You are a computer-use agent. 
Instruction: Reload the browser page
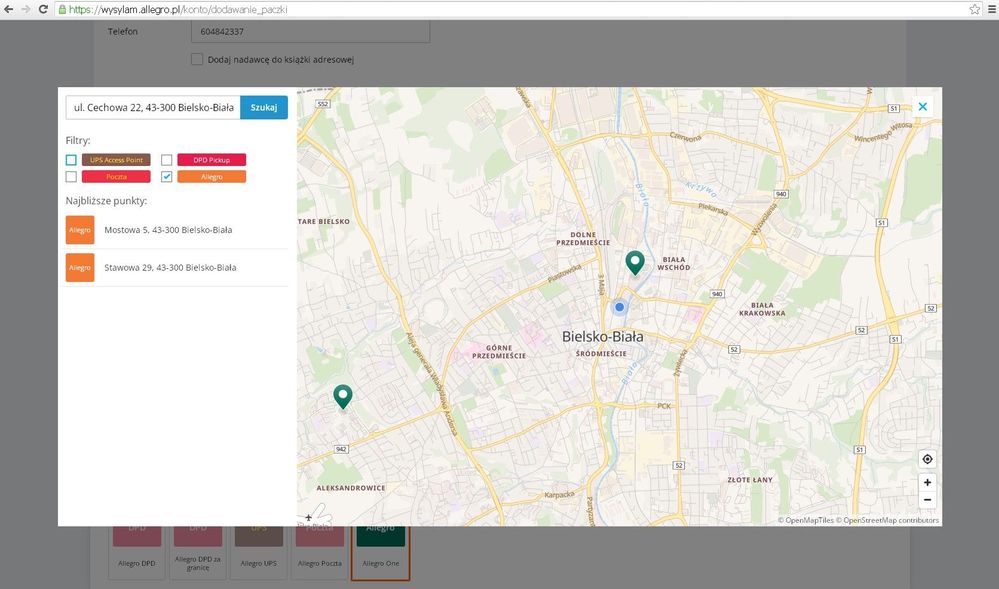coord(43,10)
